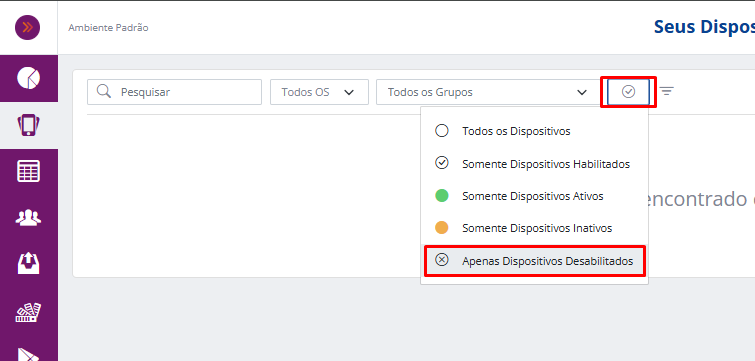The height and width of the screenshot is (361, 755).
Task: Select Somente Dispositivos Inativos orange option
Action: (534, 228)
